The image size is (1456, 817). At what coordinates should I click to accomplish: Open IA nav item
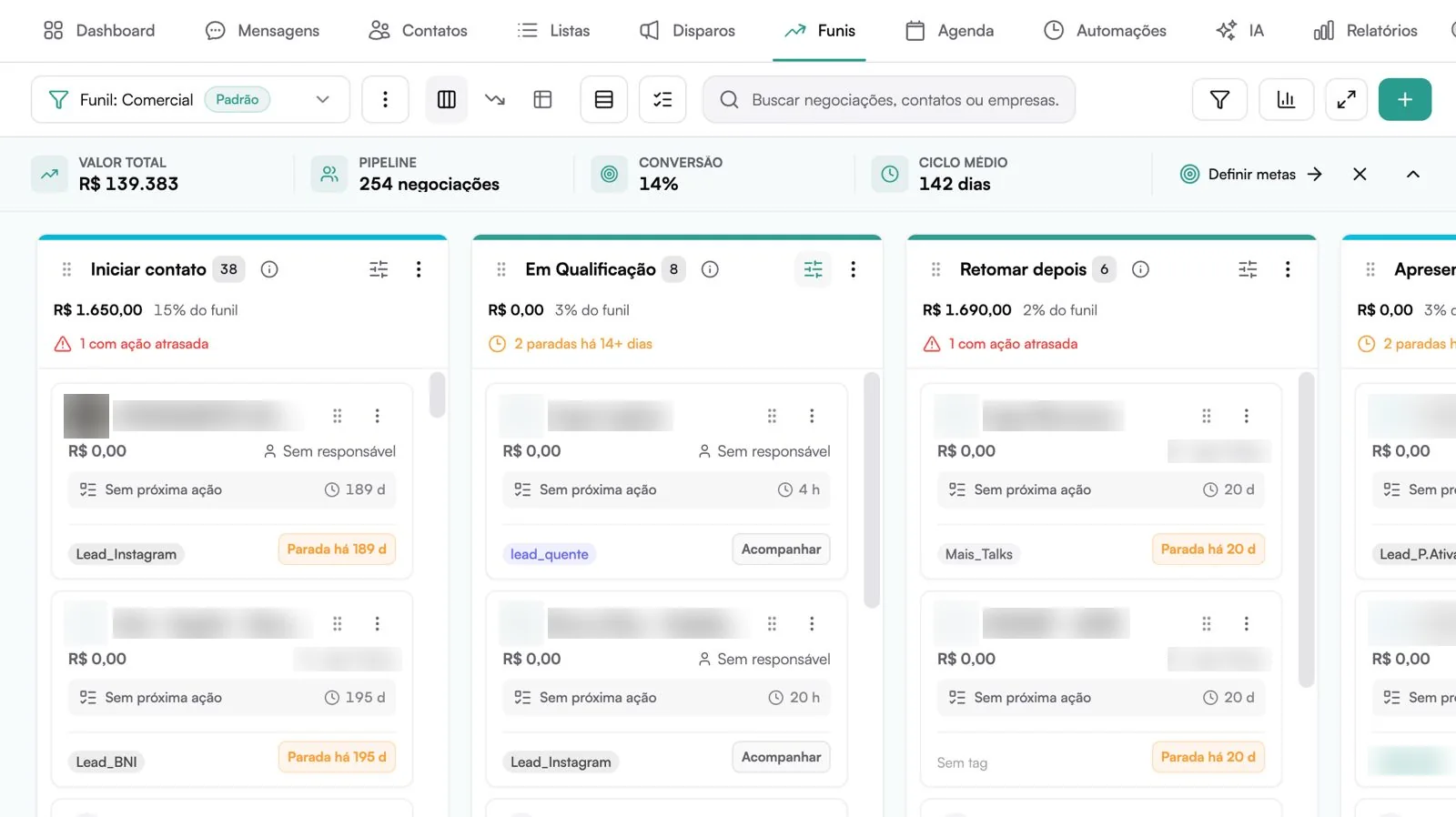pos(1240,30)
